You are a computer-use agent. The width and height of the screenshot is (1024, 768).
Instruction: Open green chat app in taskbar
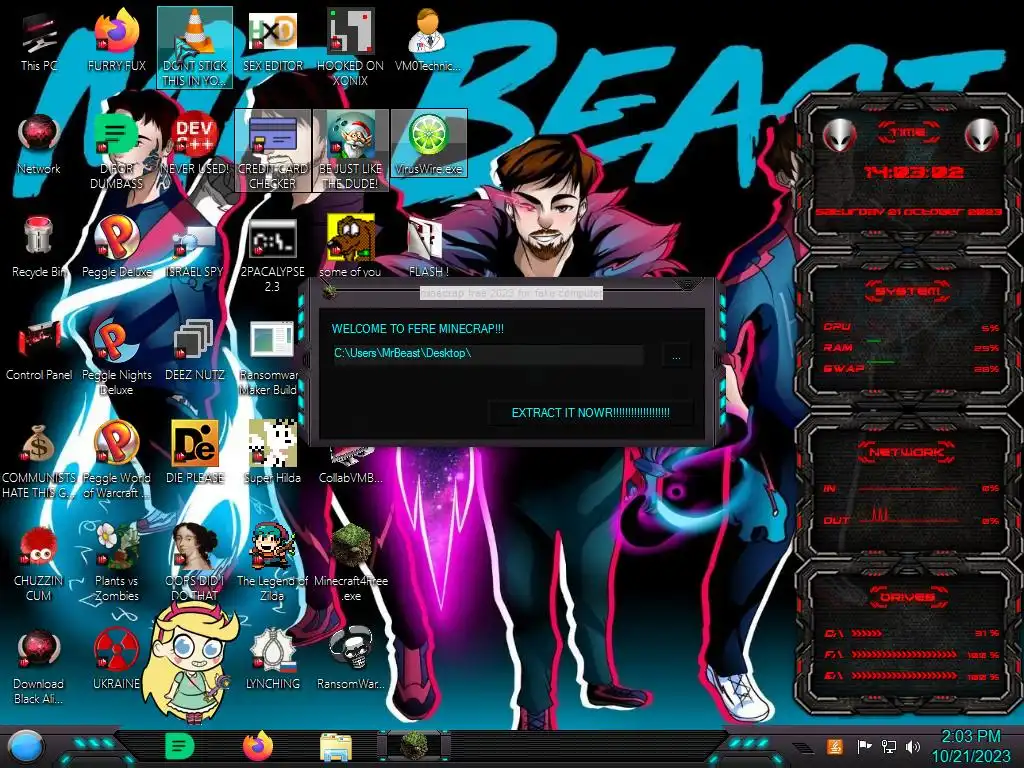click(179, 746)
